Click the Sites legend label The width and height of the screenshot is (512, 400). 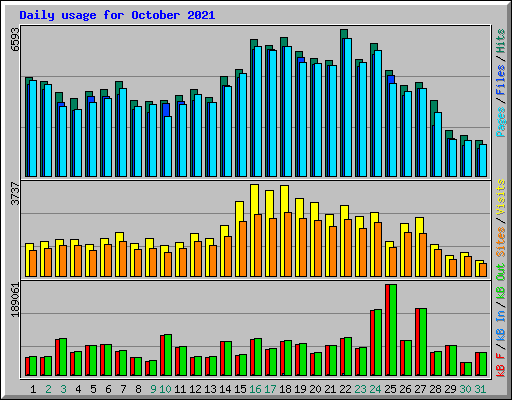click(501, 242)
